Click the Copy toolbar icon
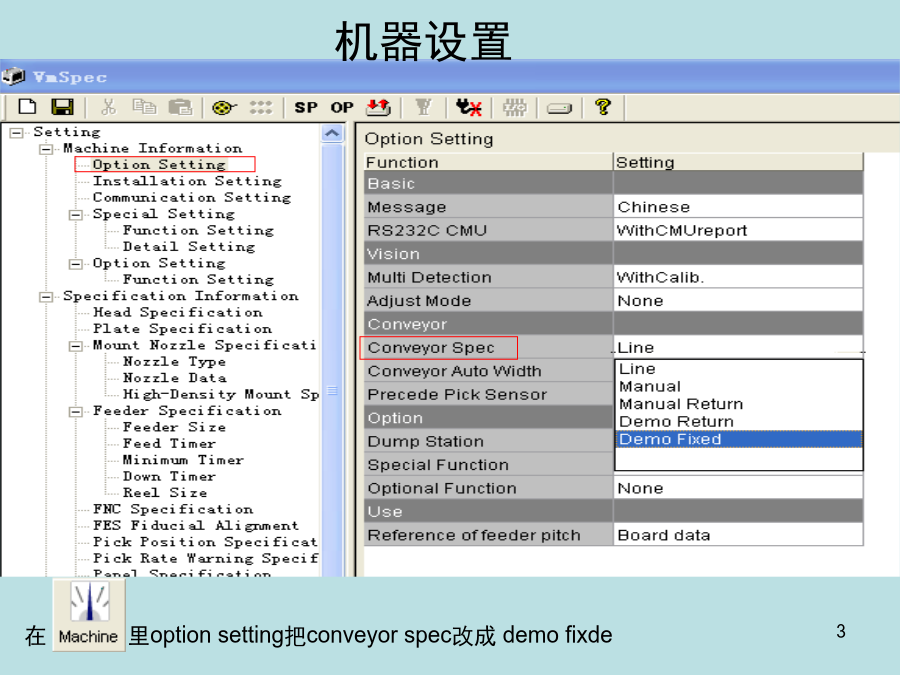The width and height of the screenshot is (900, 675). coord(144,107)
